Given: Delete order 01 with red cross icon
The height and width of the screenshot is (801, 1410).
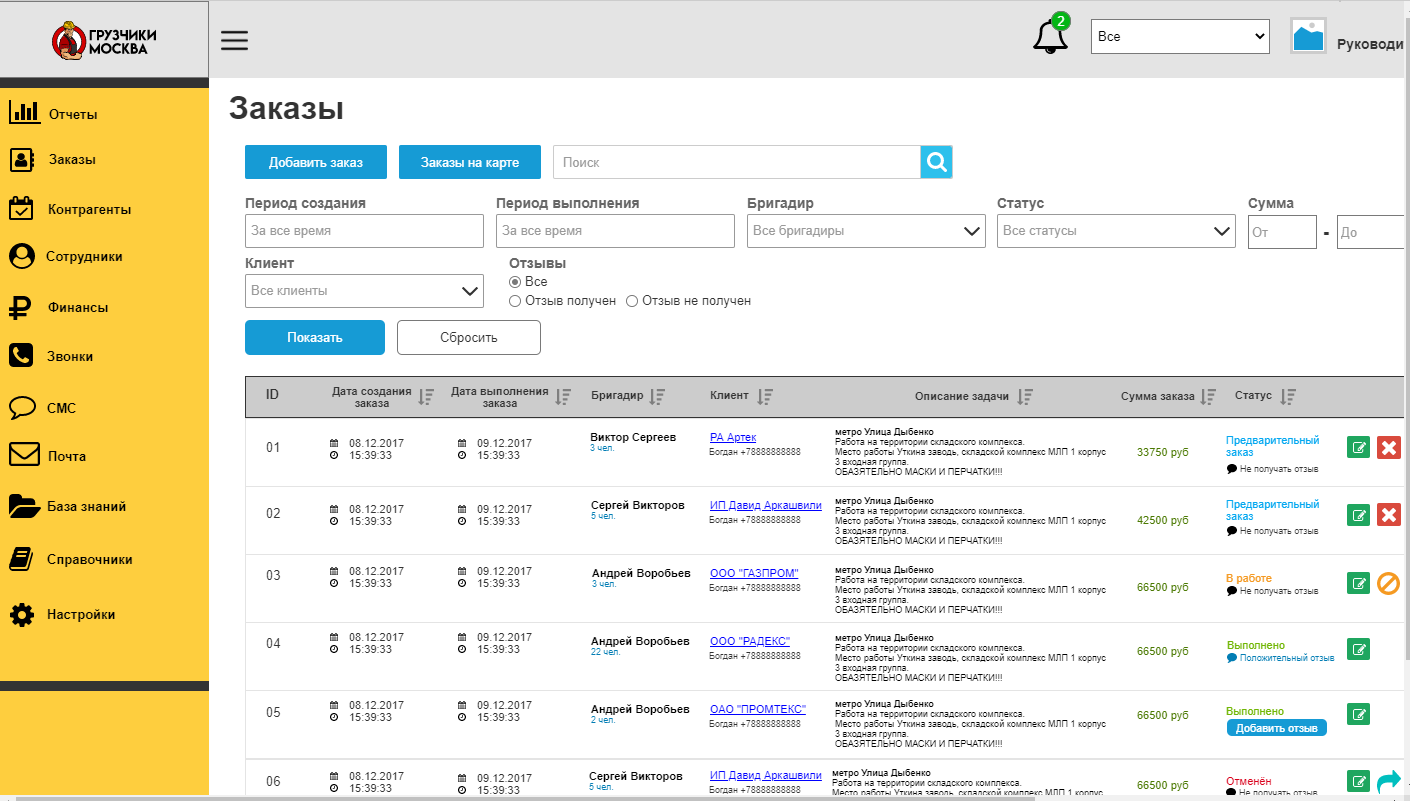Looking at the screenshot, I should click(x=1388, y=447).
